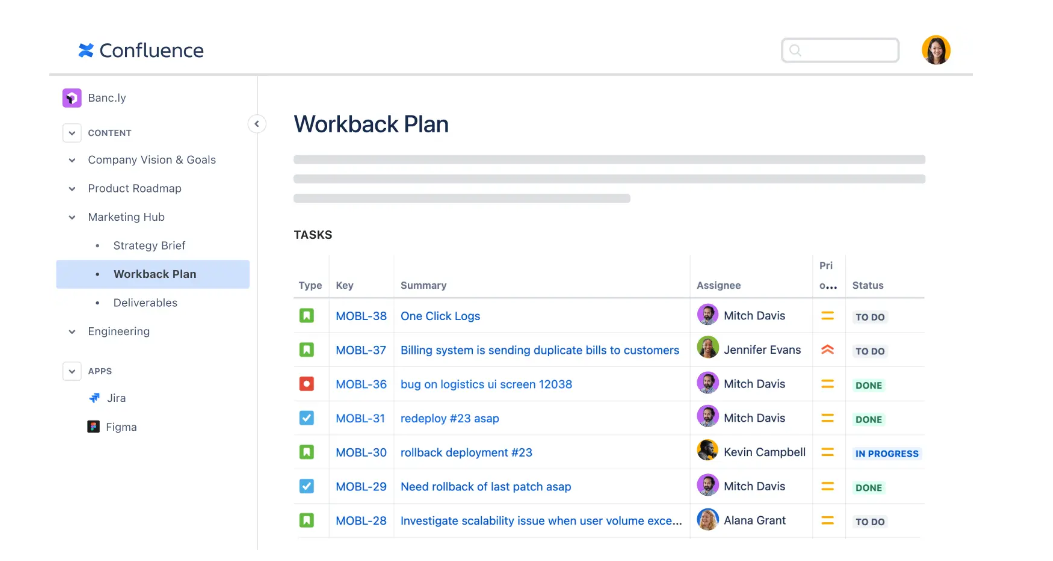Collapse Marketing Hub chevron
The width and height of the screenshot is (1053, 561).
pos(72,217)
